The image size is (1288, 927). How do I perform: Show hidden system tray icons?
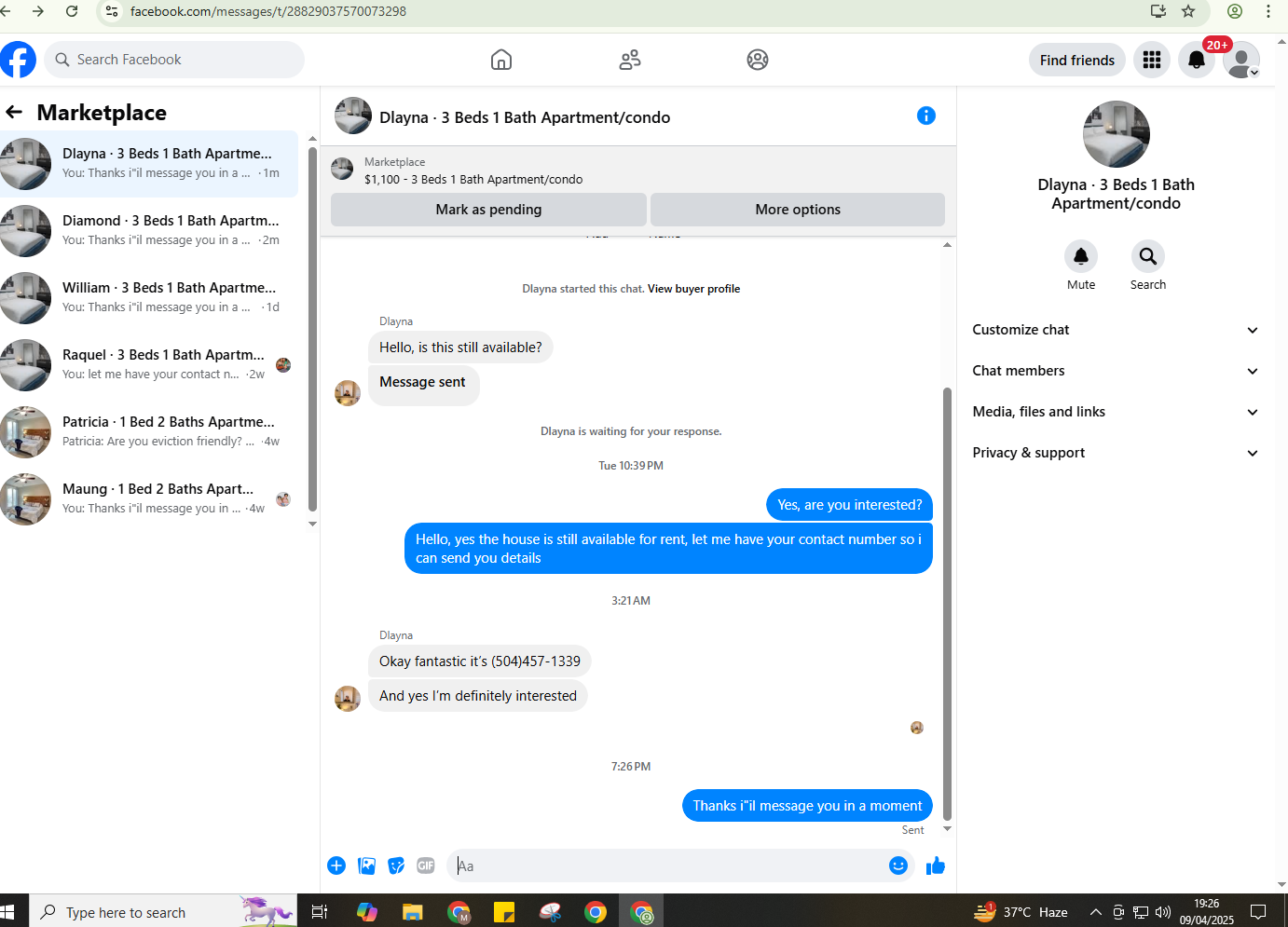pos(1096,911)
